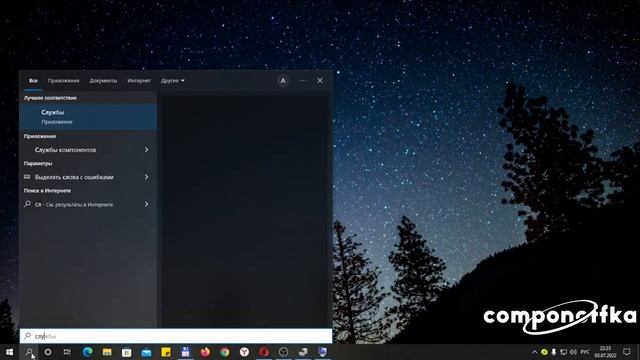Expand arrow beside web search result
Image resolution: width=640 pixels, height=360 pixels.
coord(147,204)
